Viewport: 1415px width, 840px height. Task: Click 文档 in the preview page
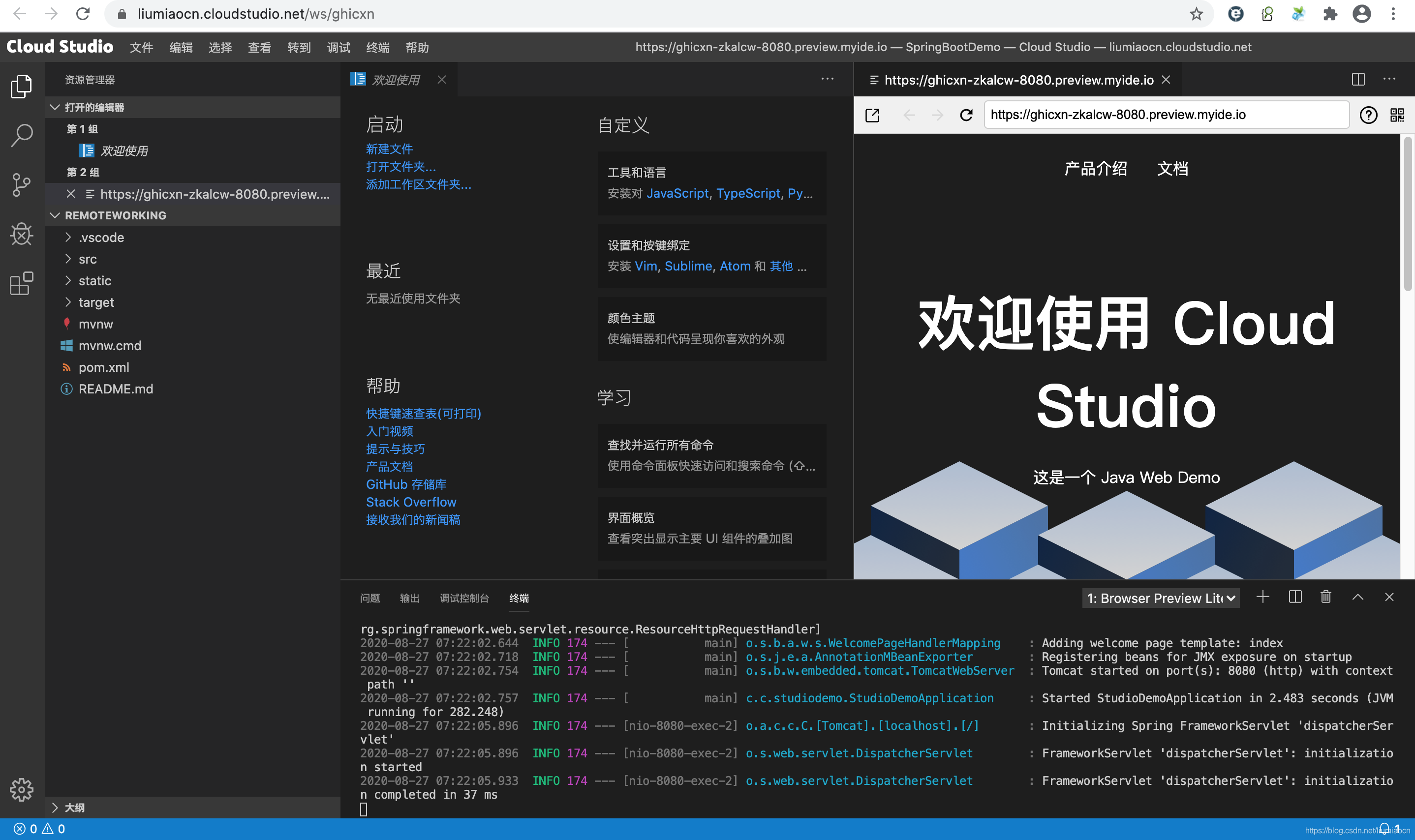point(1172,169)
